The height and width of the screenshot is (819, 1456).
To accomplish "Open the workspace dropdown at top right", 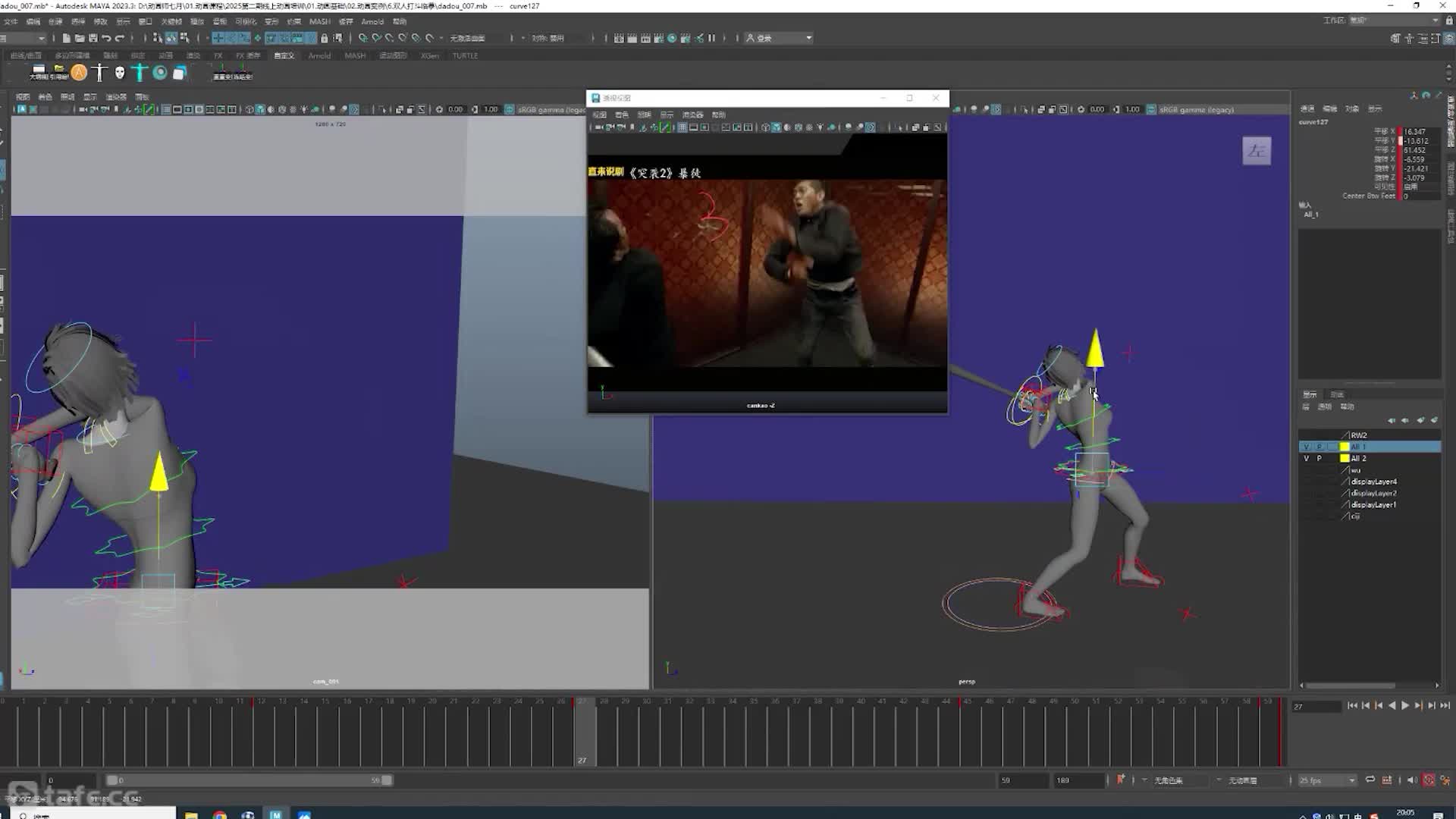I will 1394,20.
